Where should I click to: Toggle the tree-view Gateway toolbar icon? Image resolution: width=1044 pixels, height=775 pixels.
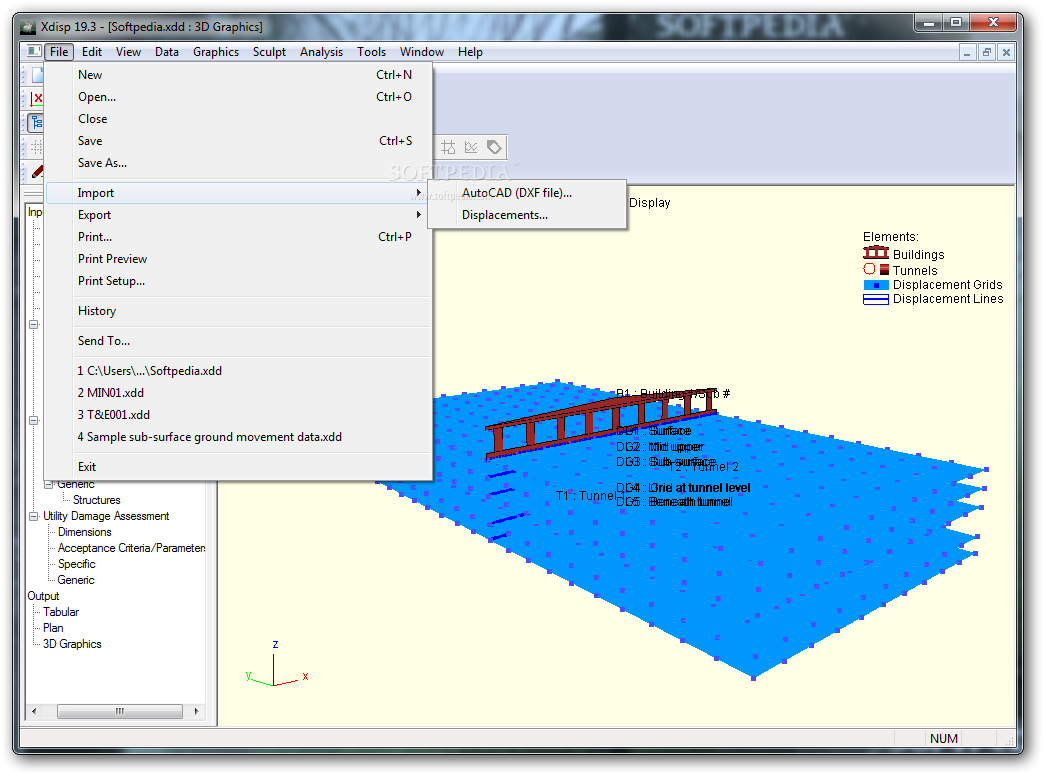click(x=37, y=123)
